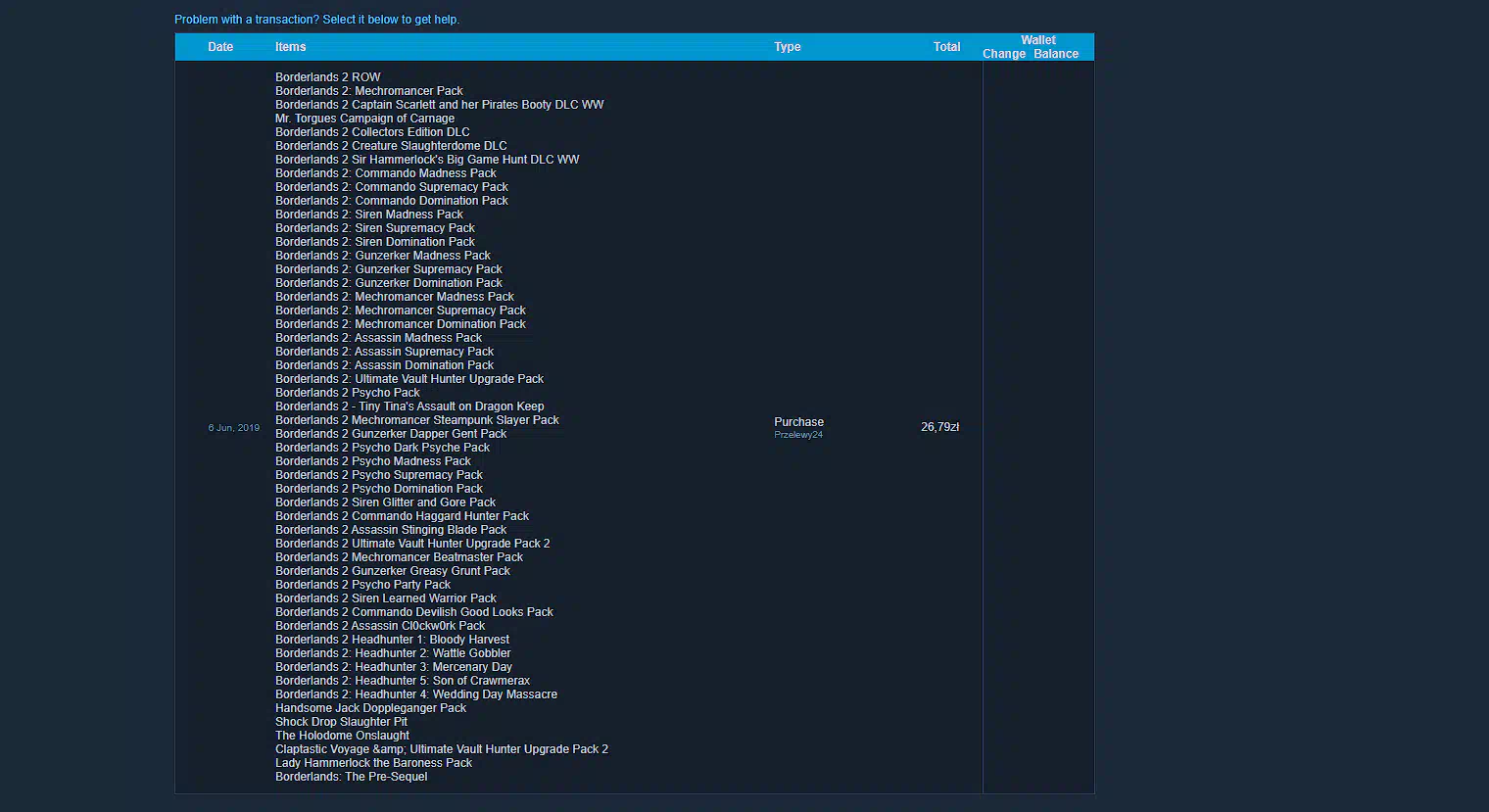
Task: Click the Przelewy24 payment method text
Action: coord(798,435)
